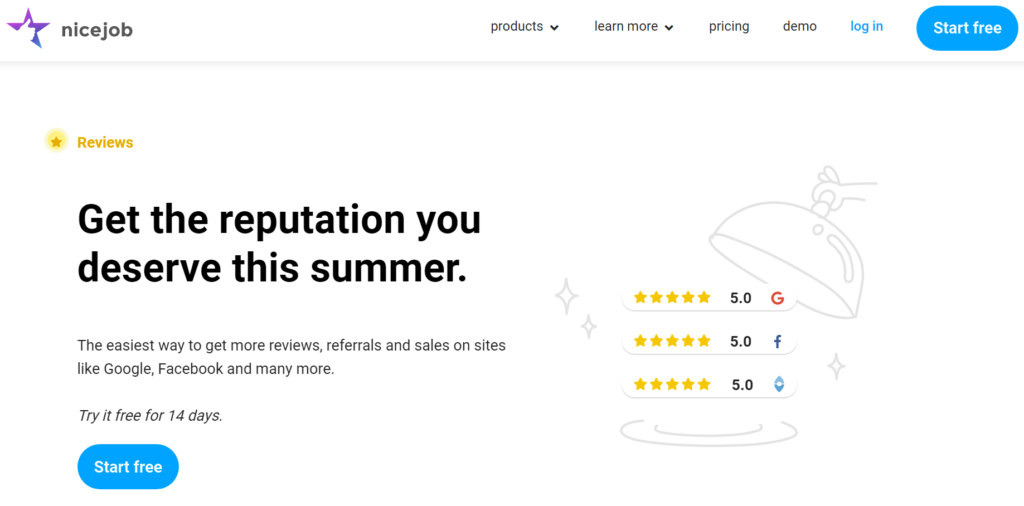Click the five stars in Google rating row

click(672, 298)
